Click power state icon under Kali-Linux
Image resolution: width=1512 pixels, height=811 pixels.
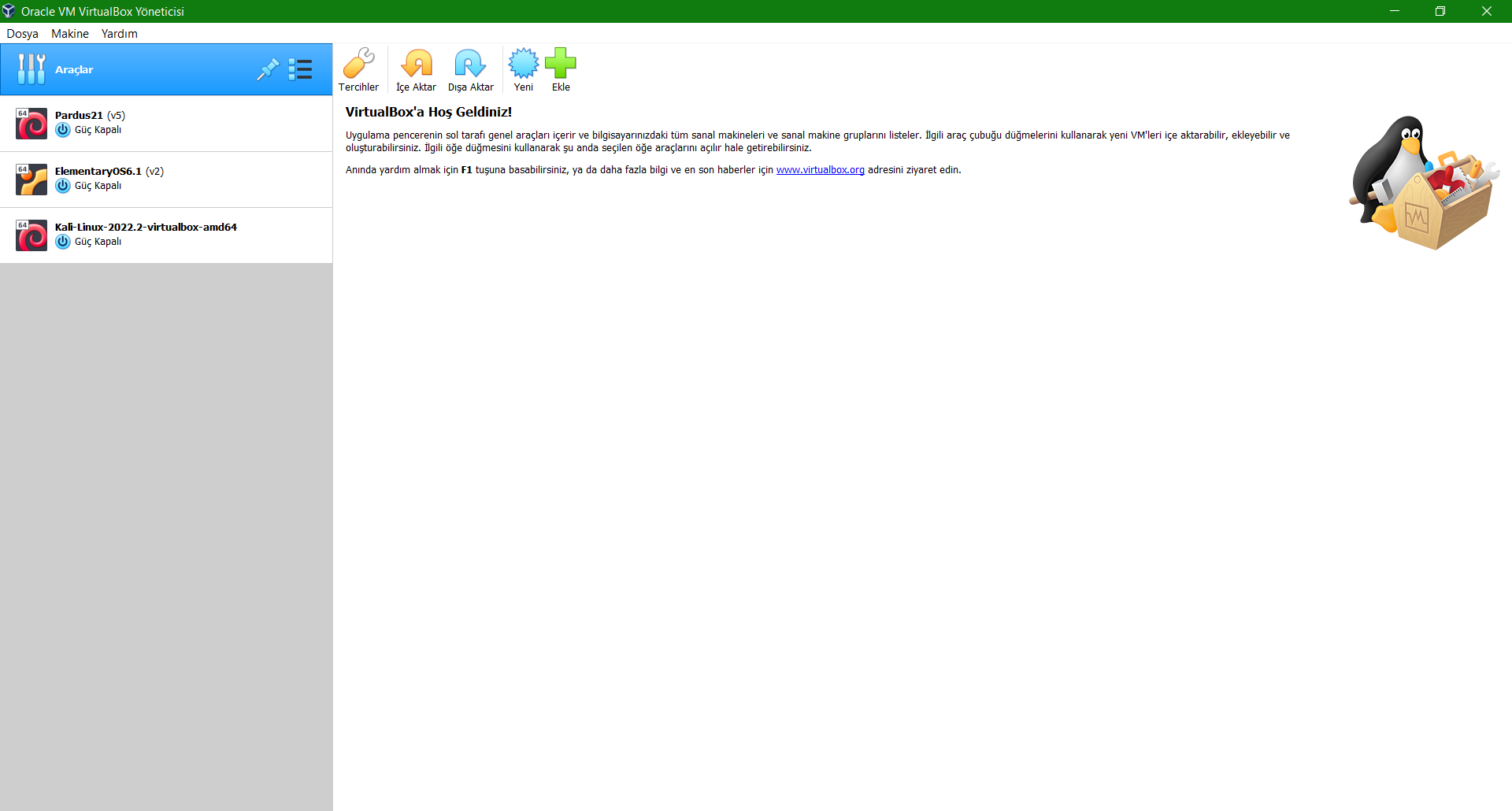click(x=63, y=242)
